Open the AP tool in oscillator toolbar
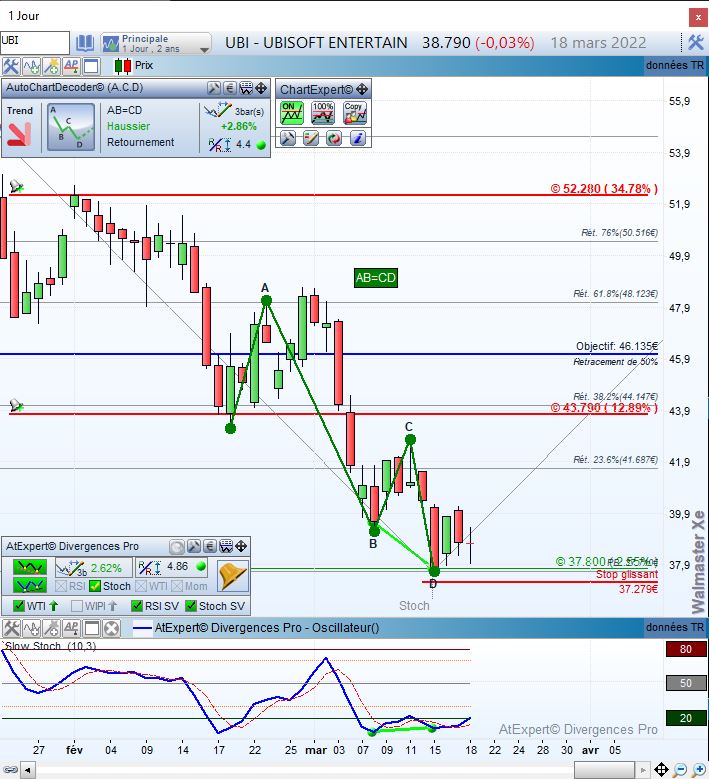This screenshot has width=709, height=779. click(71, 628)
